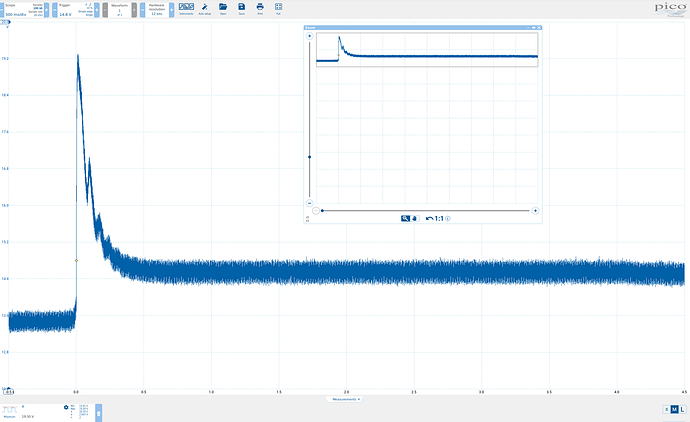Increase the Trigger level with plus button
The image size is (690, 422).
tap(97, 10)
